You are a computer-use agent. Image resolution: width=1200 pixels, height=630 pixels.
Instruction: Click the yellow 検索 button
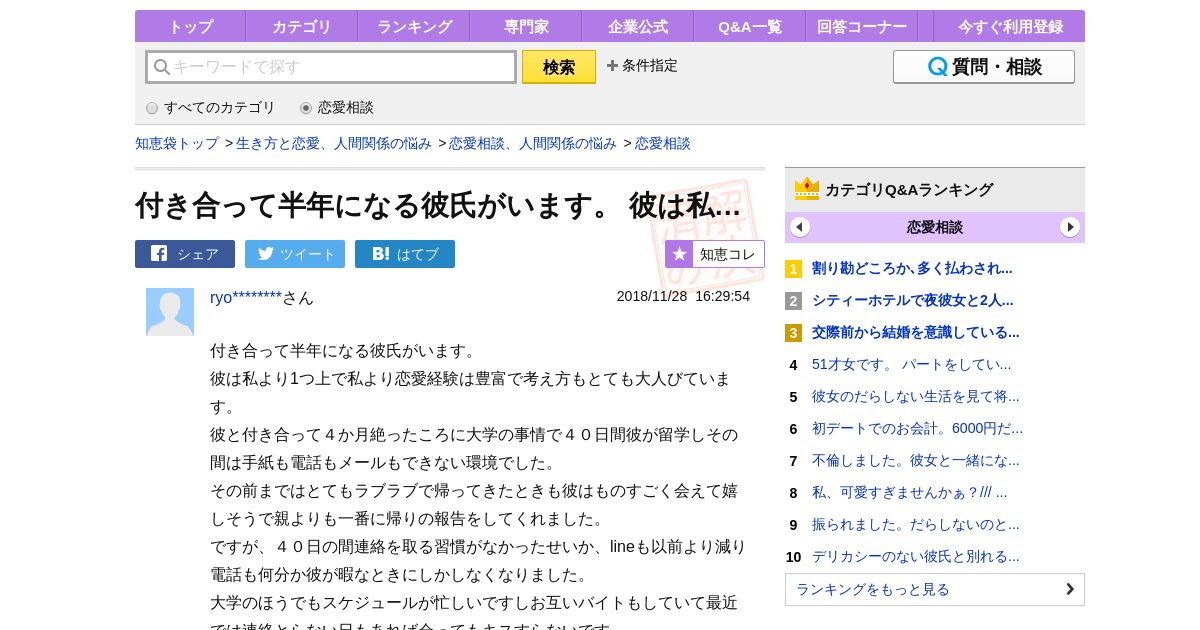[558, 67]
